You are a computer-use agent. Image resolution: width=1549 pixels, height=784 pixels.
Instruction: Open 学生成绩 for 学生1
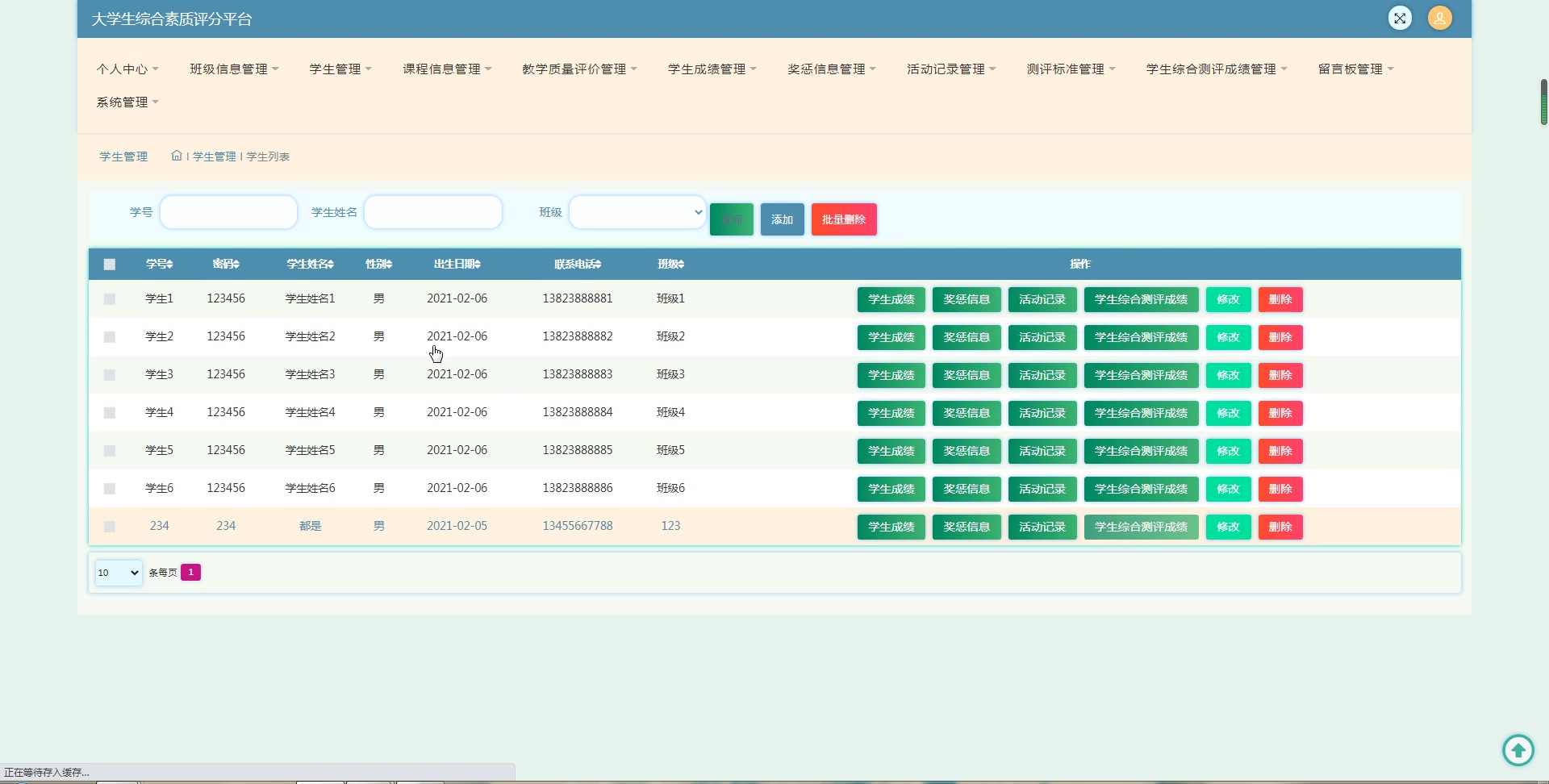click(x=891, y=299)
